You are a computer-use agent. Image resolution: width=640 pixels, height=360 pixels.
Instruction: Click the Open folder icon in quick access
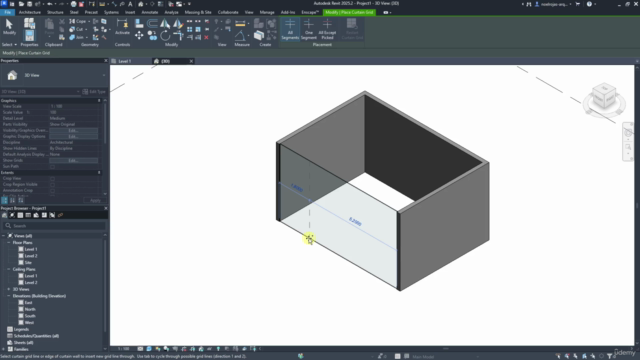point(21,4)
